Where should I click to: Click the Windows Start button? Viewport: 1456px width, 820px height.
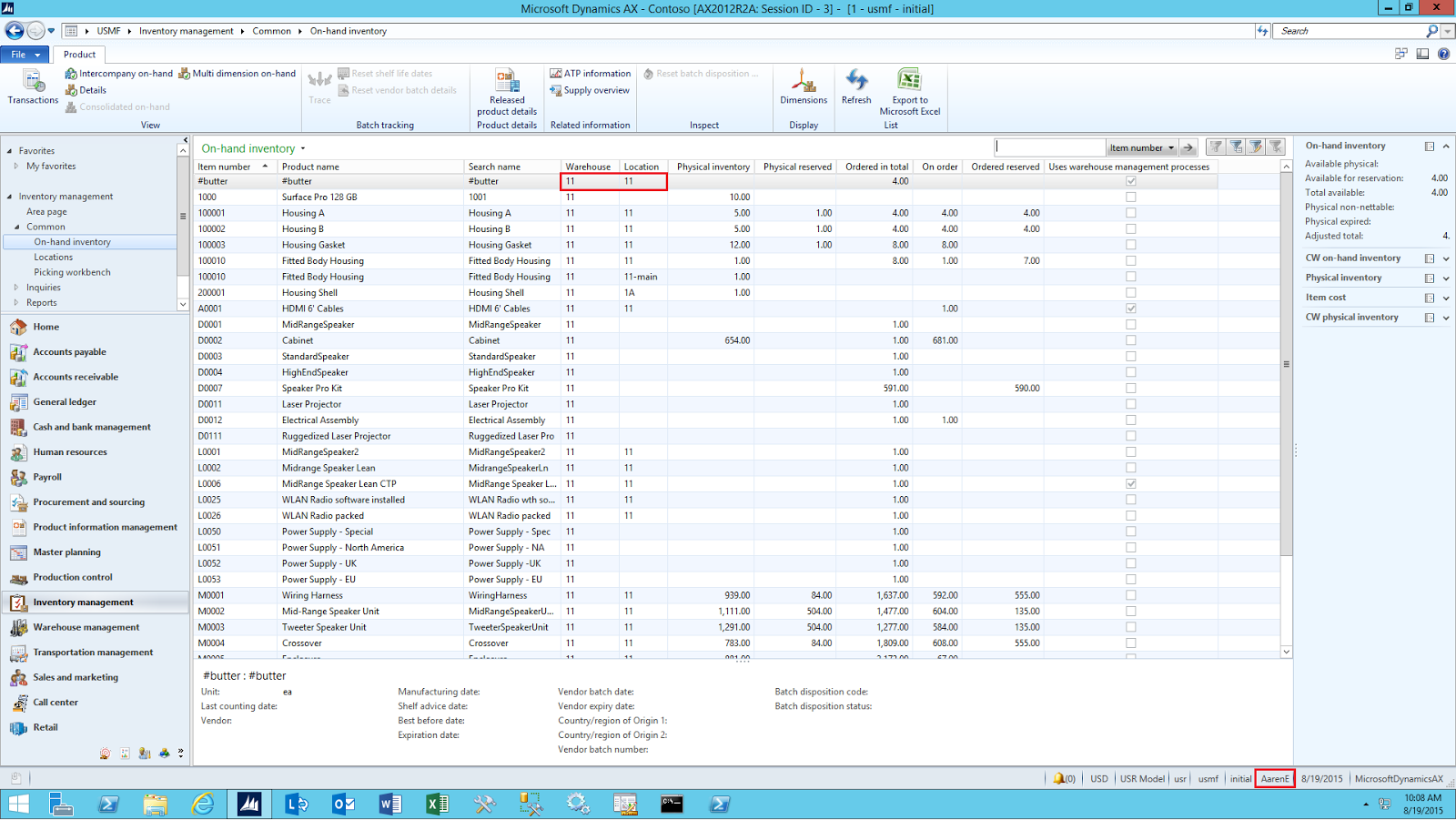18,804
